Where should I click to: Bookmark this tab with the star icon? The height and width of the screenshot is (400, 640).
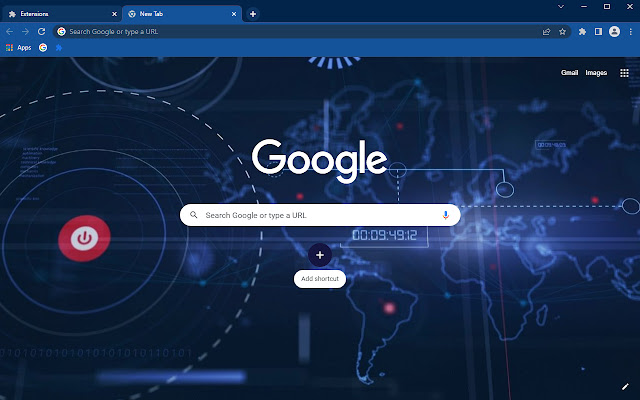click(x=562, y=31)
